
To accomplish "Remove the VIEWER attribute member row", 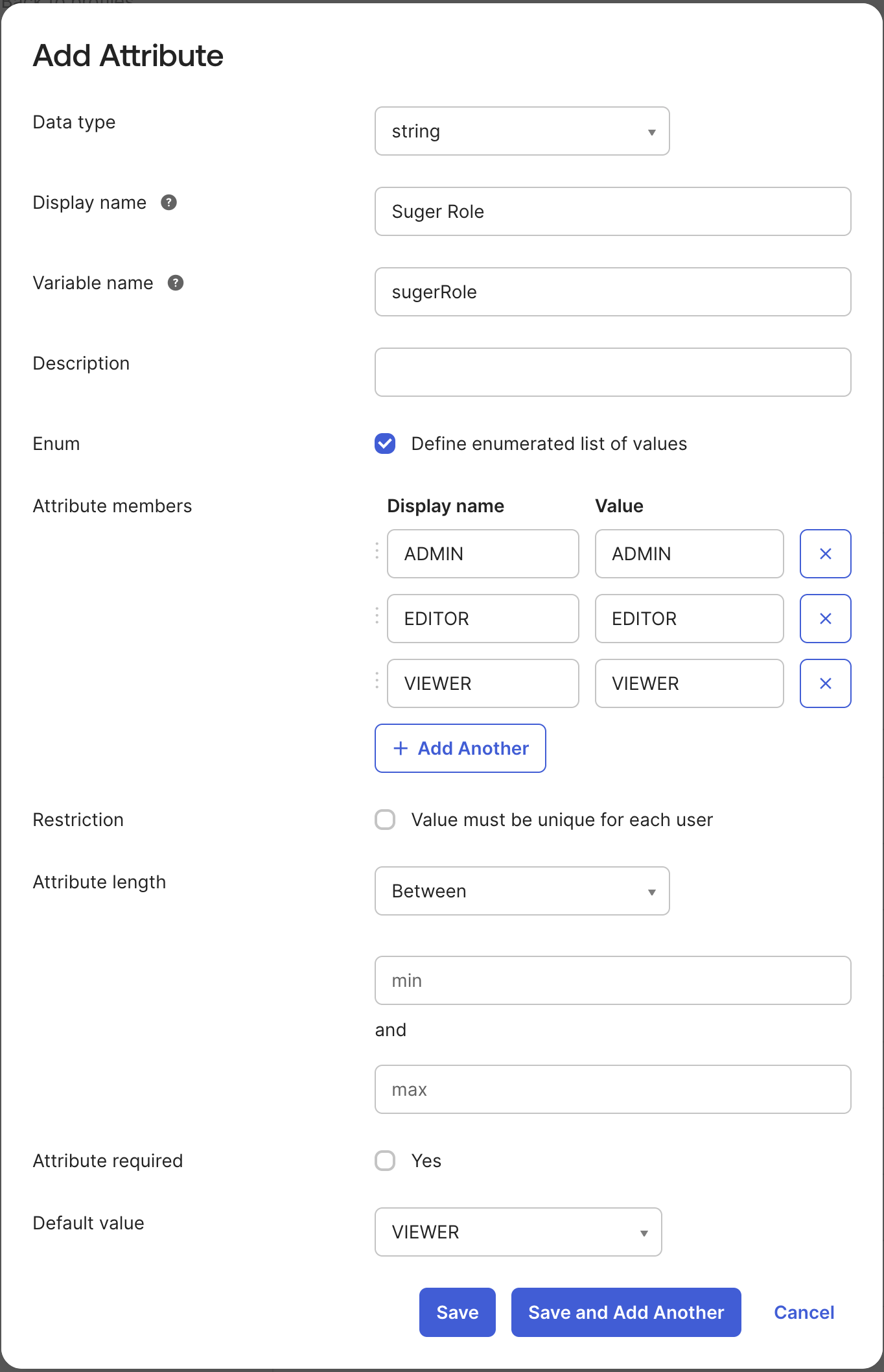I will point(825,683).
